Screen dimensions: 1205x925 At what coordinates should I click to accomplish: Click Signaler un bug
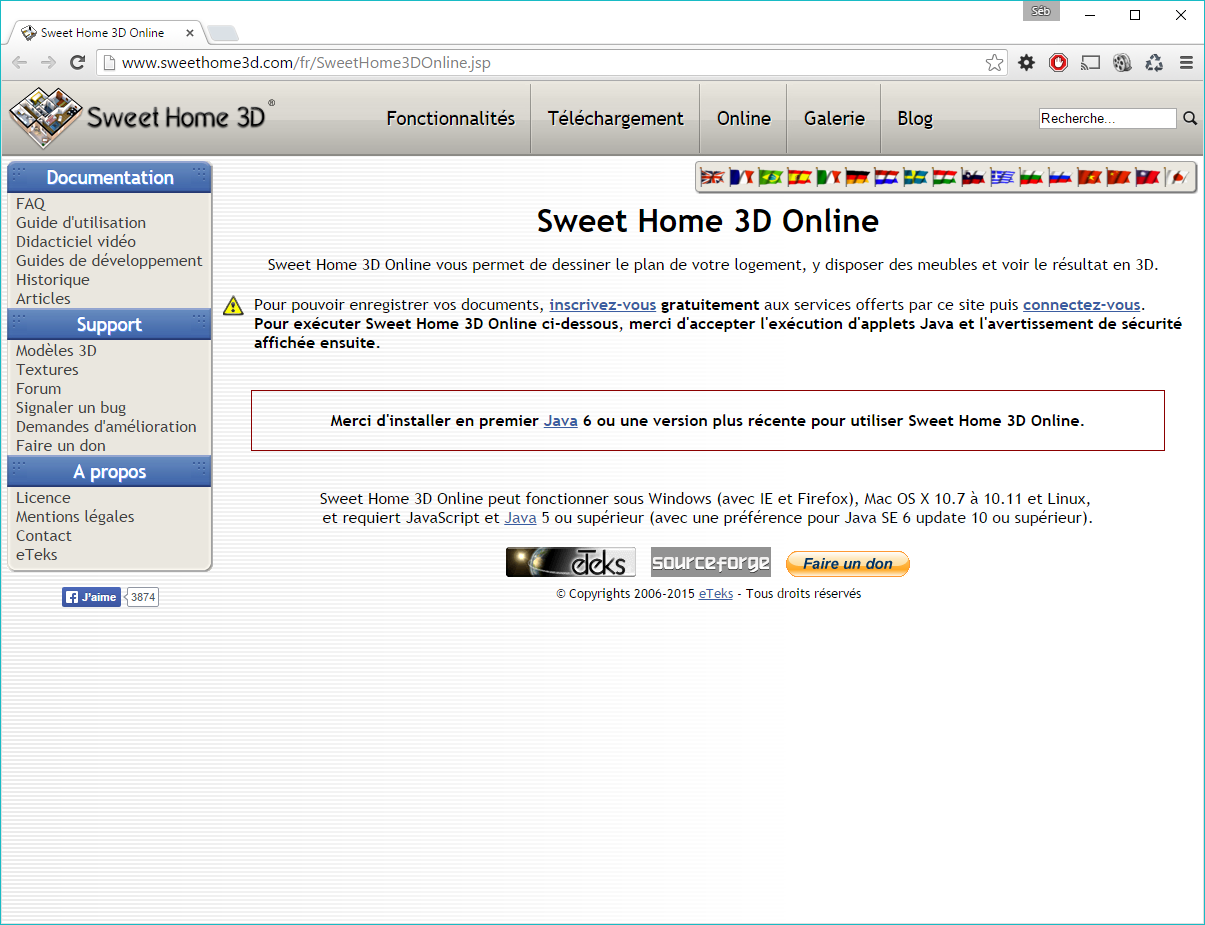[x=71, y=408]
